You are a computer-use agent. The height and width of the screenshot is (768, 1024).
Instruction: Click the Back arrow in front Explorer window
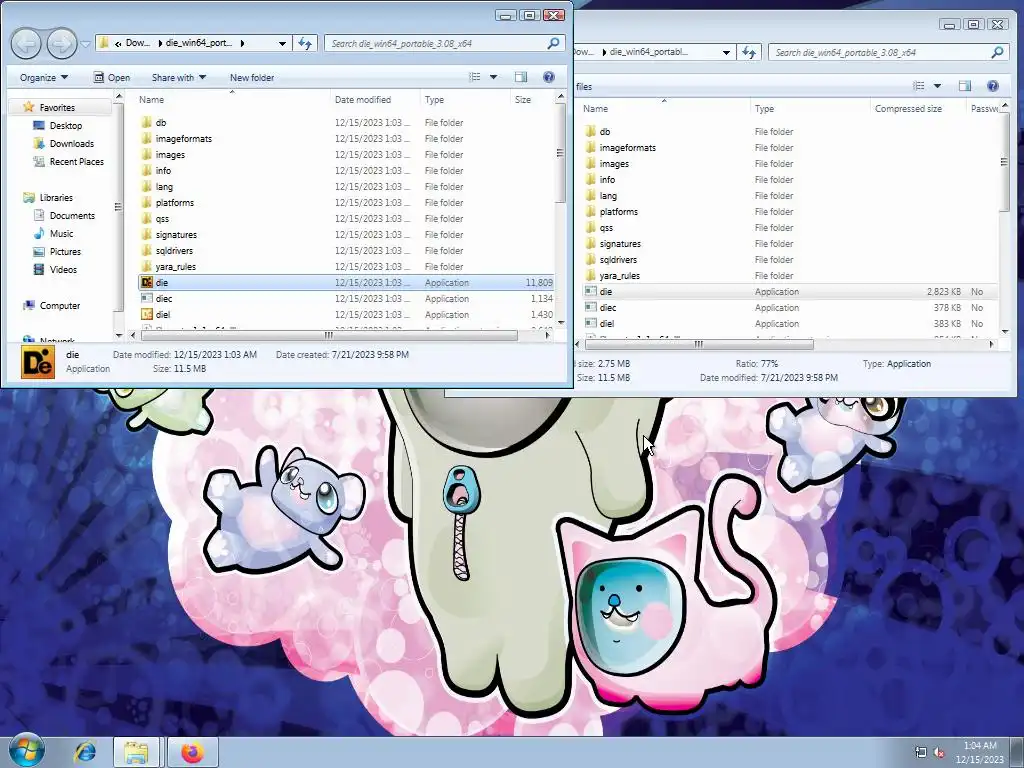pos(26,44)
